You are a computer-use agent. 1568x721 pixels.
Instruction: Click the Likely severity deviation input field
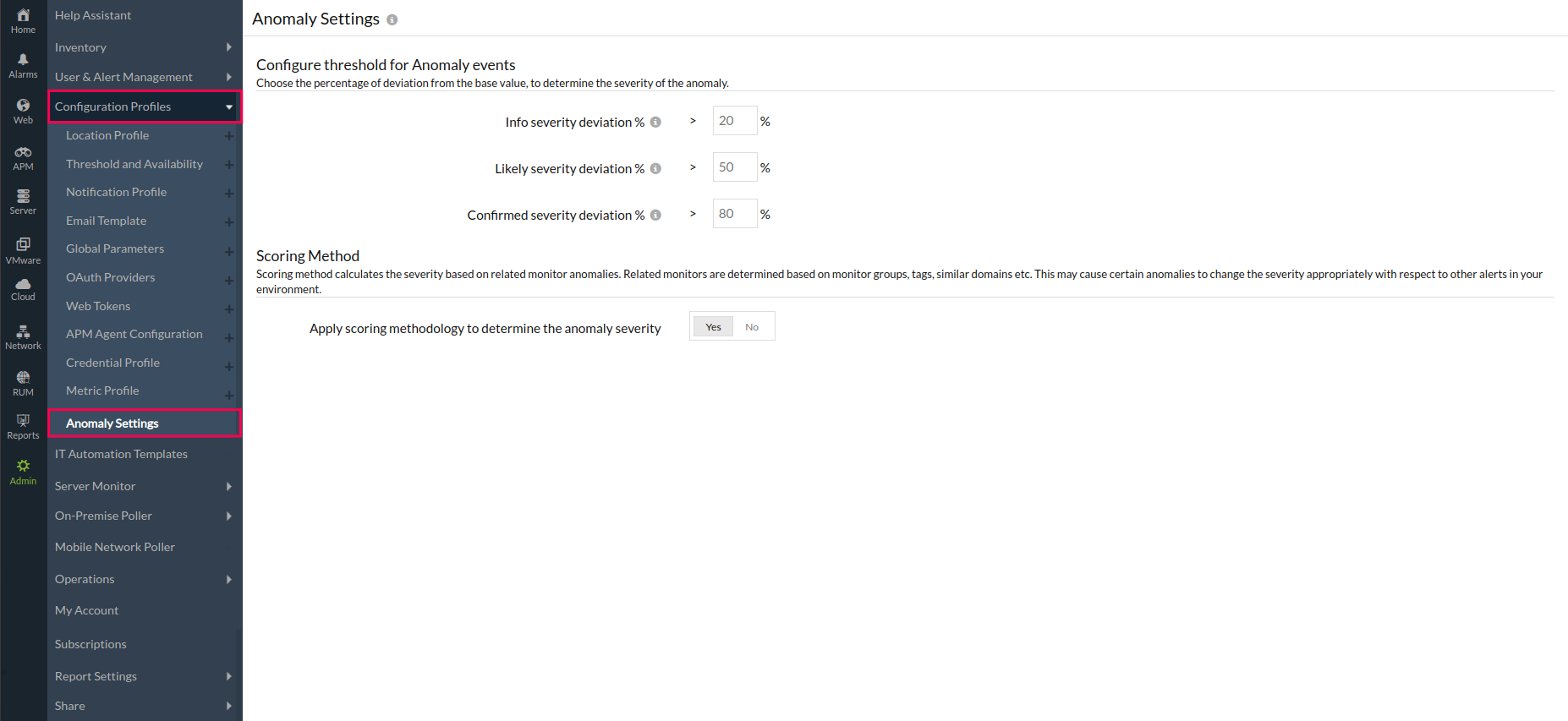(x=733, y=167)
